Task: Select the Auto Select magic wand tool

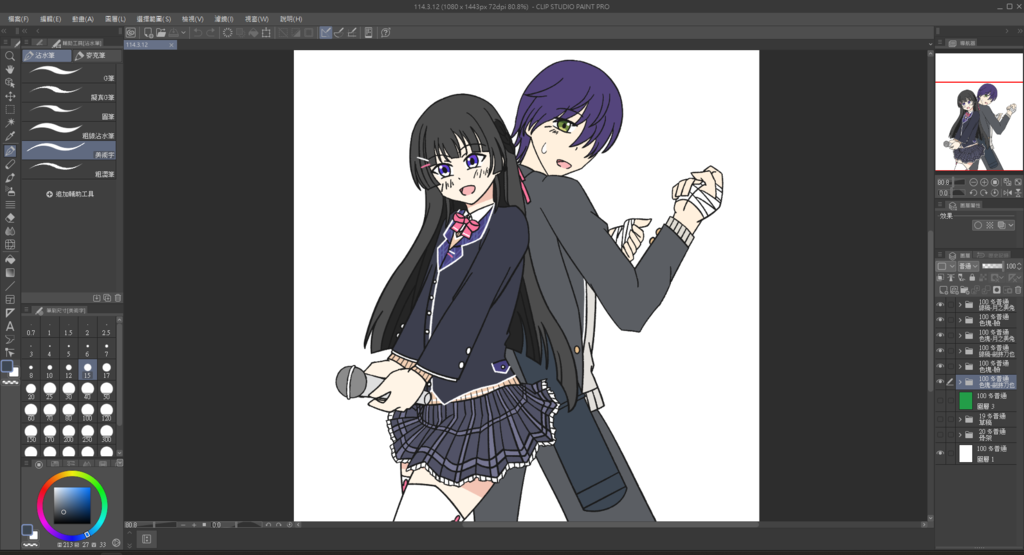Action: 10,123
